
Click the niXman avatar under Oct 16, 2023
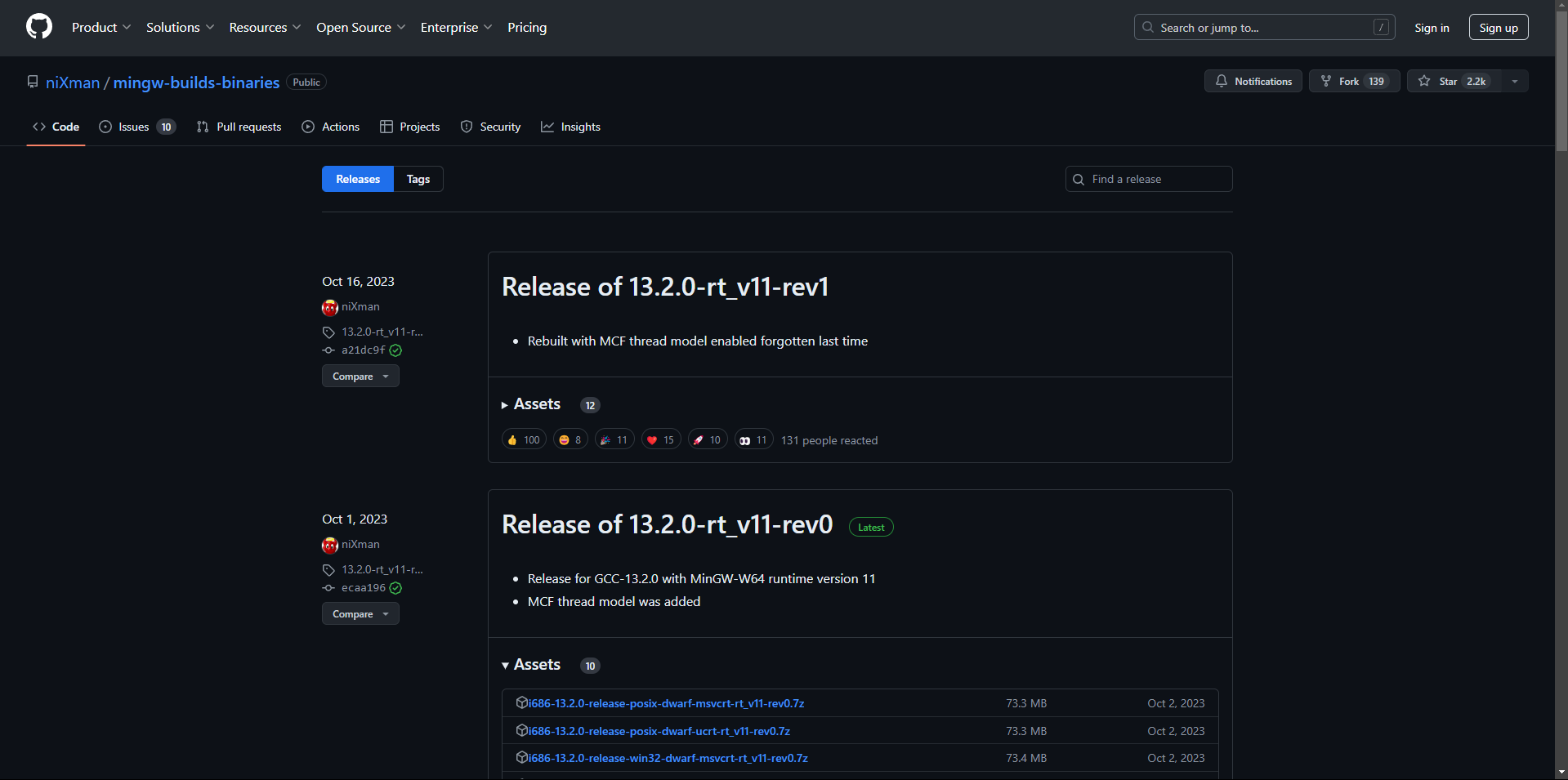[330, 307]
